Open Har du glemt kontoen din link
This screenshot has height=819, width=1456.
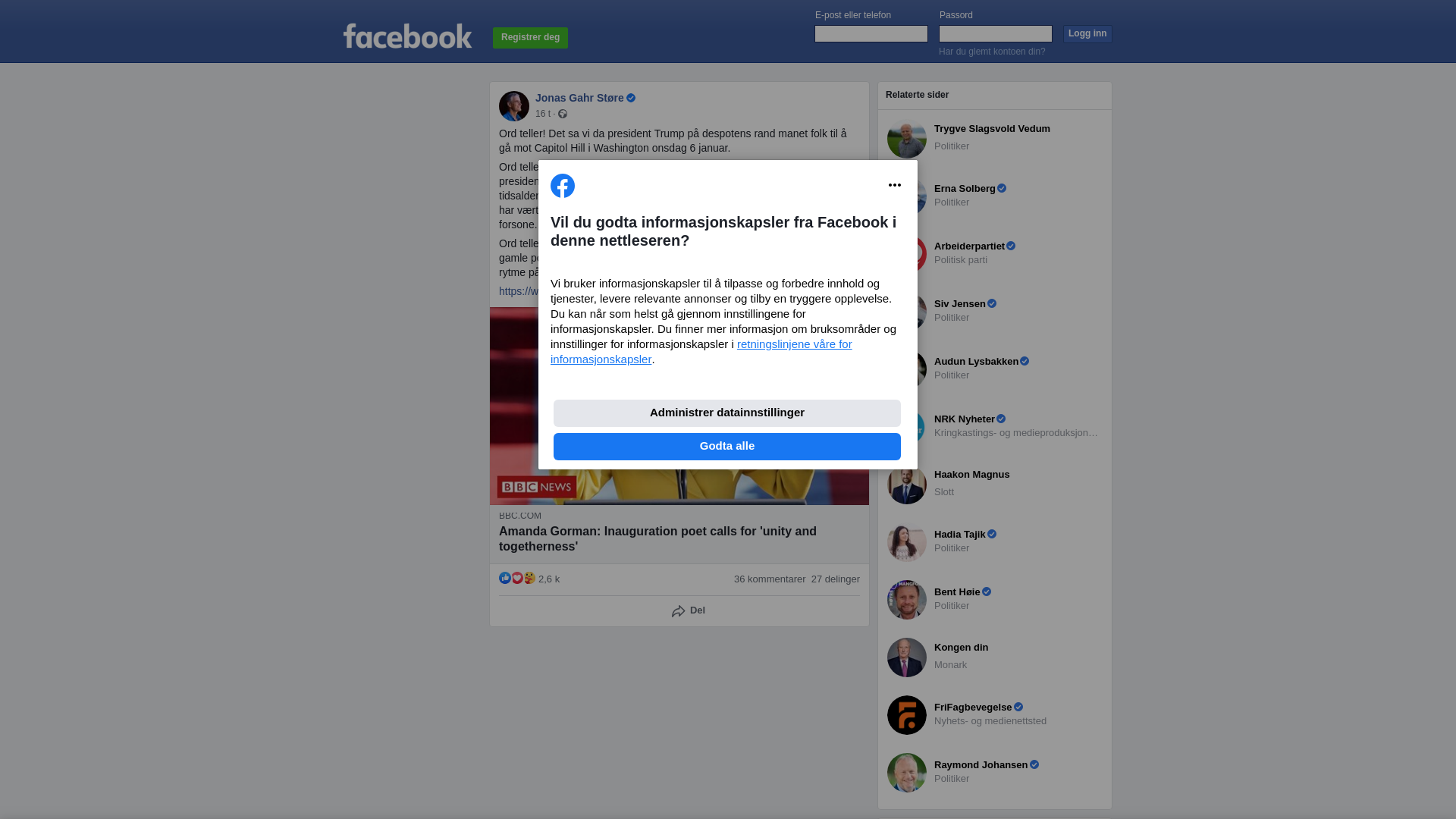tap(992, 52)
